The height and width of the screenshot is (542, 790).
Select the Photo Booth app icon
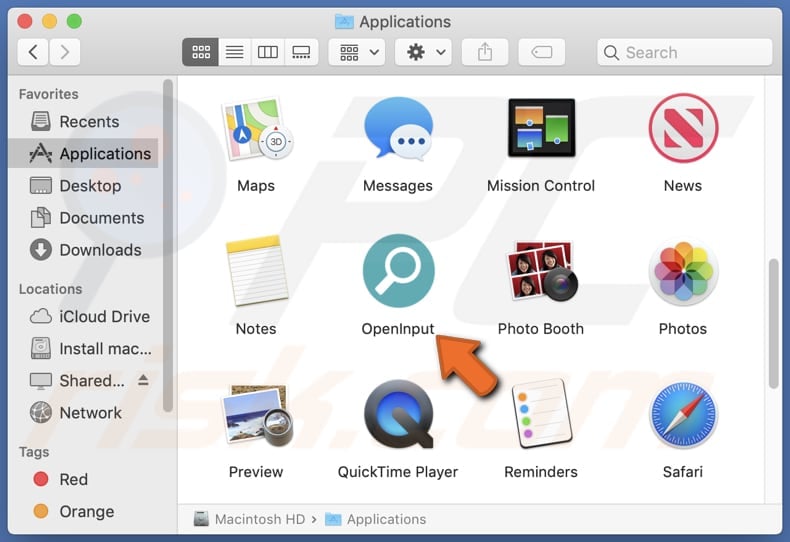pos(541,271)
